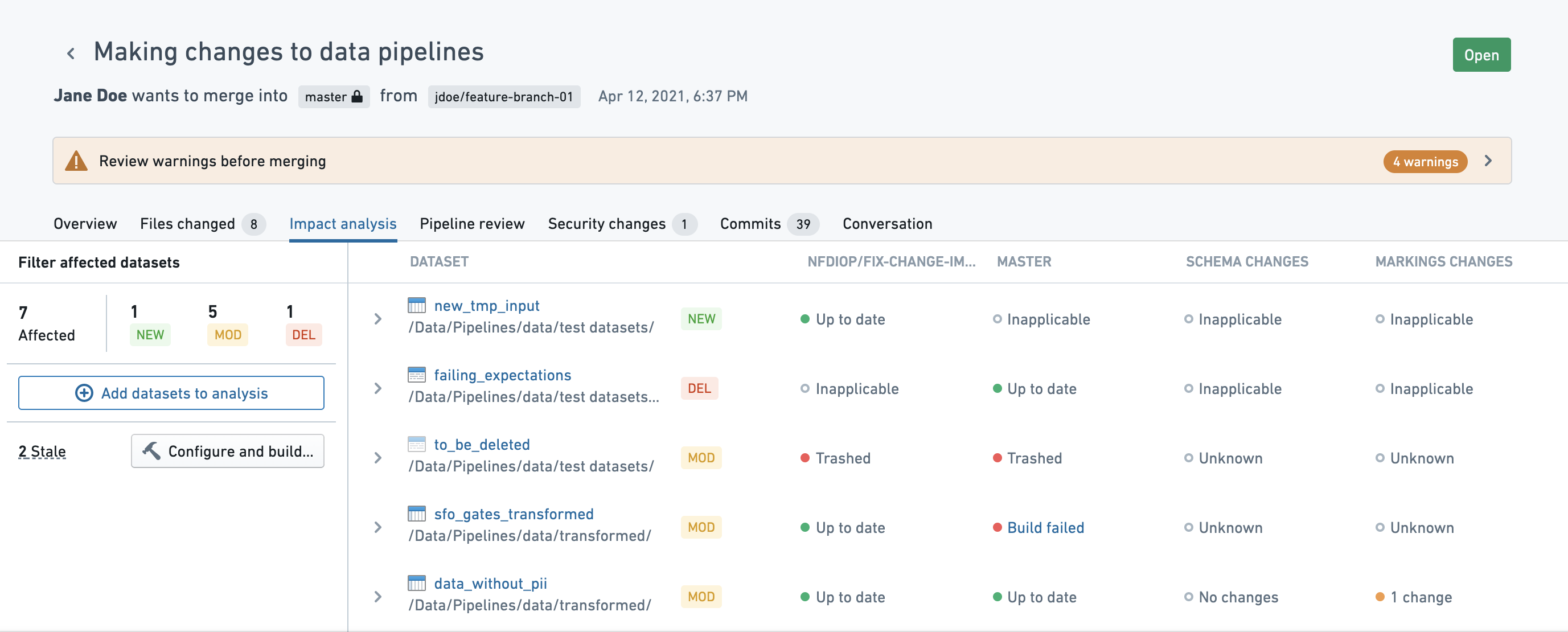The image size is (1568, 632).
Task: Click the 2 Stale label
Action: click(x=42, y=451)
